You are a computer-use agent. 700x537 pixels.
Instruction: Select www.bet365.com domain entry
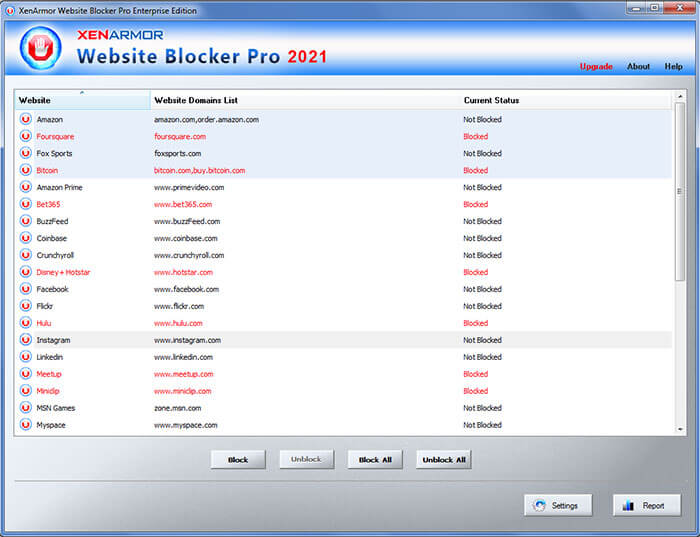click(183, 204)
